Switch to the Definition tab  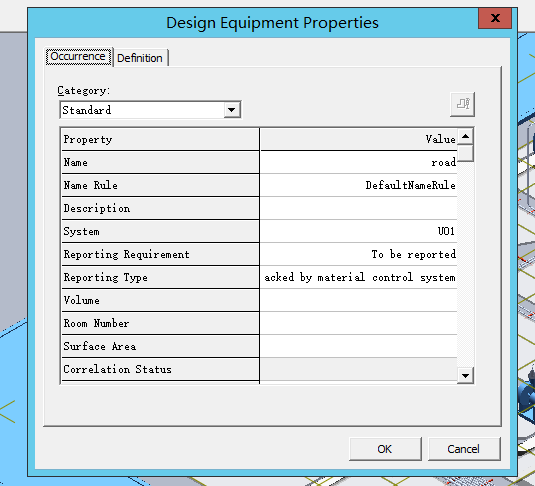pos(140,58)
